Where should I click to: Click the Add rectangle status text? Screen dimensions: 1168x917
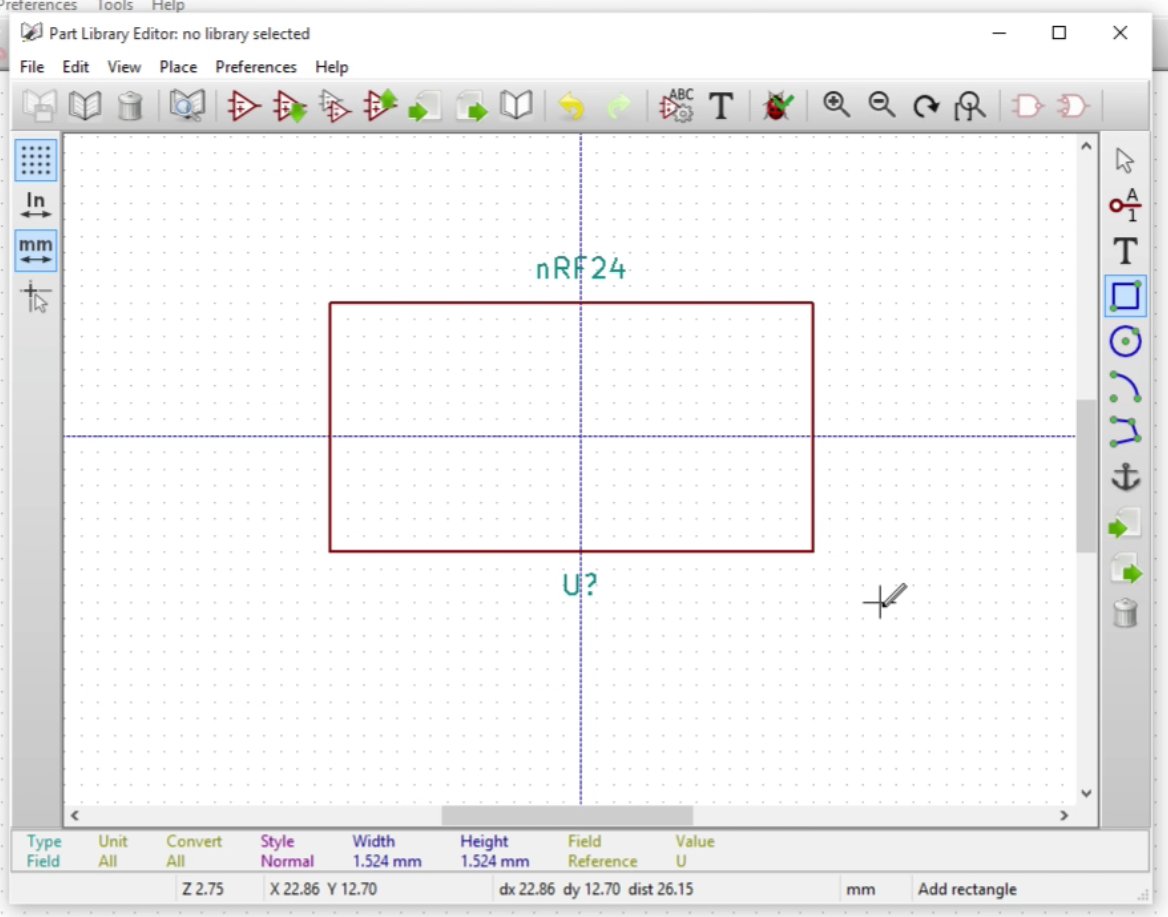click(967, 889)
